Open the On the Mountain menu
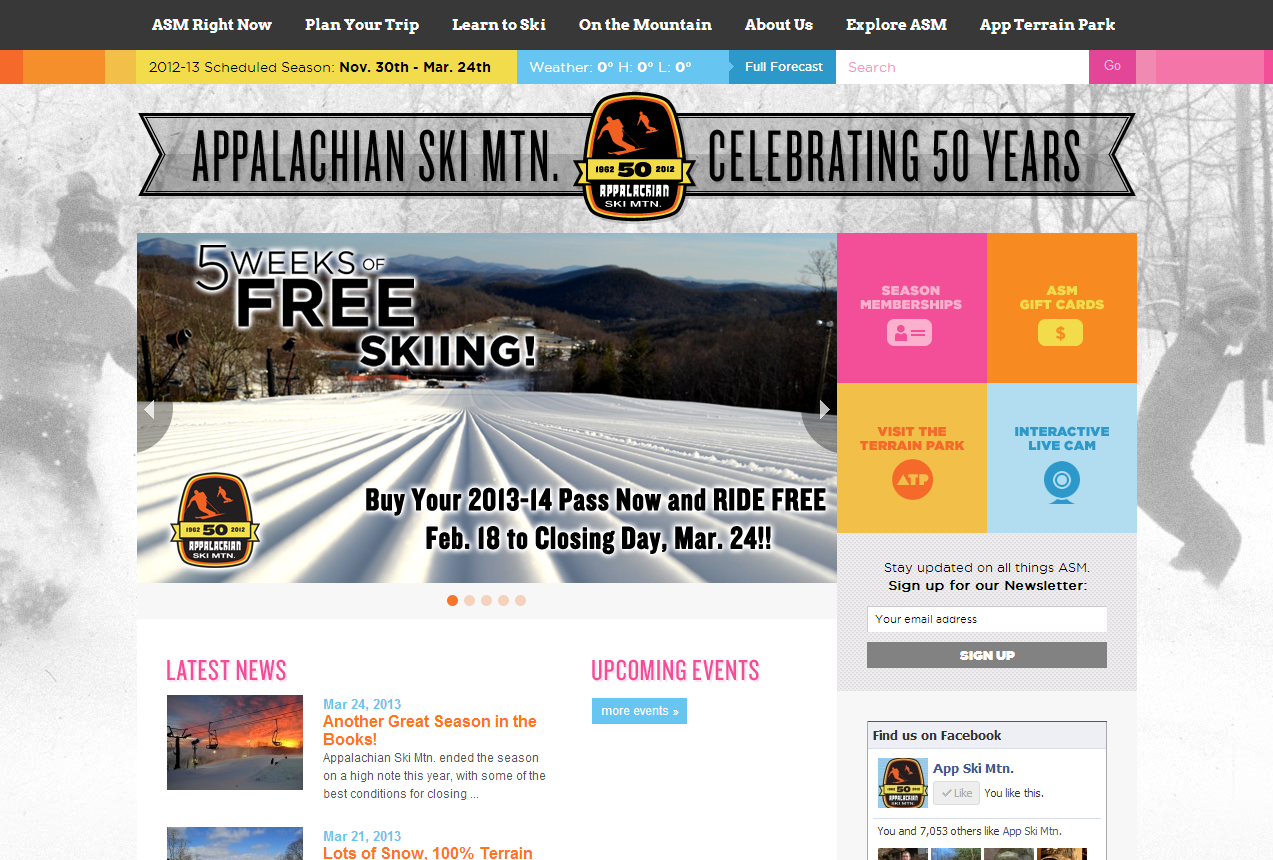This screenshot has width=1273, height=860. pyautogui.click(x=645, y=25)
